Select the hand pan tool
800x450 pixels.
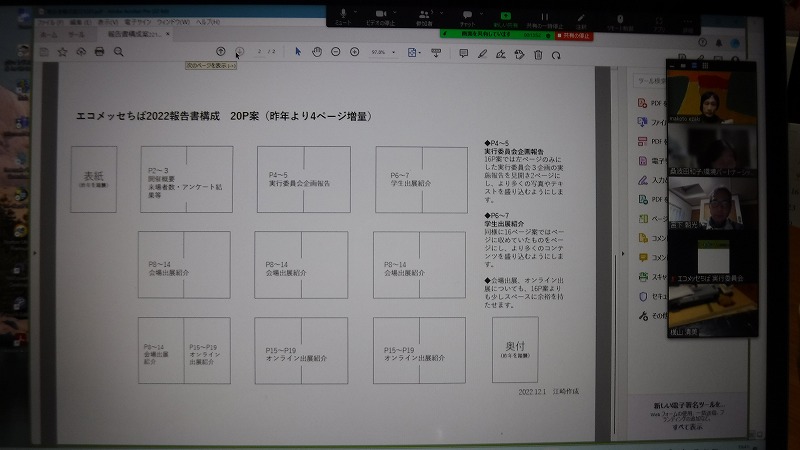tap(316, 52)
